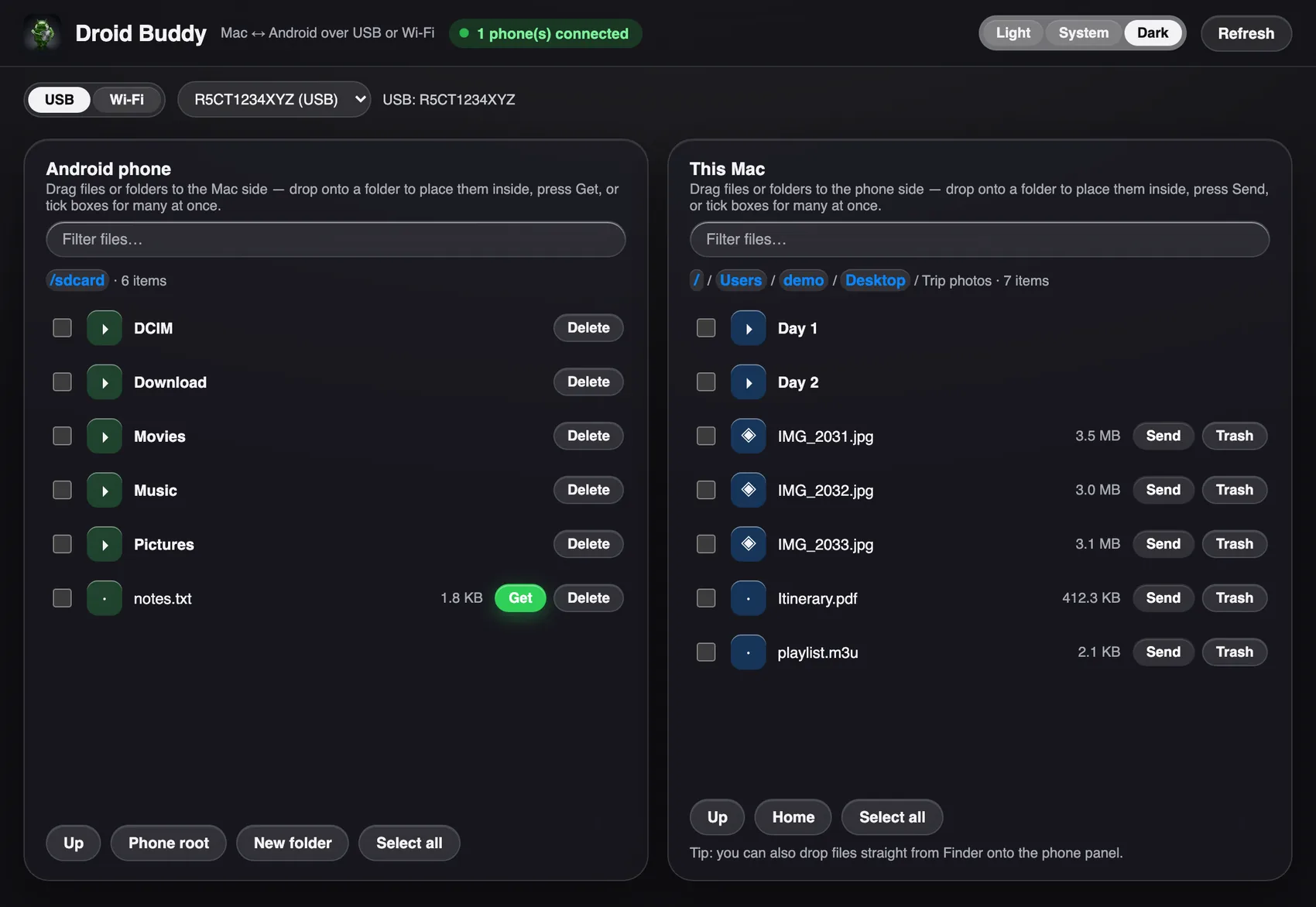Click the IMG_2031.jpg image icon
Screen dimensions: 1316x907
click(x=749, y=436)
